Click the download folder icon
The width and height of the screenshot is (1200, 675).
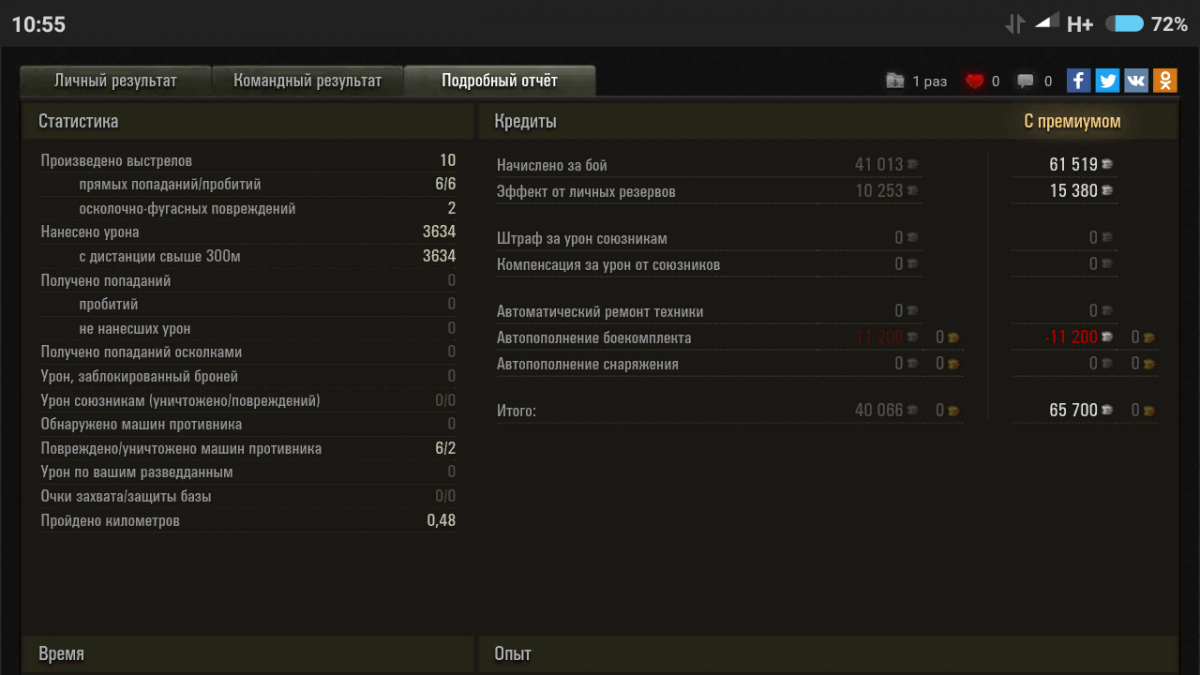click(895, 82)
